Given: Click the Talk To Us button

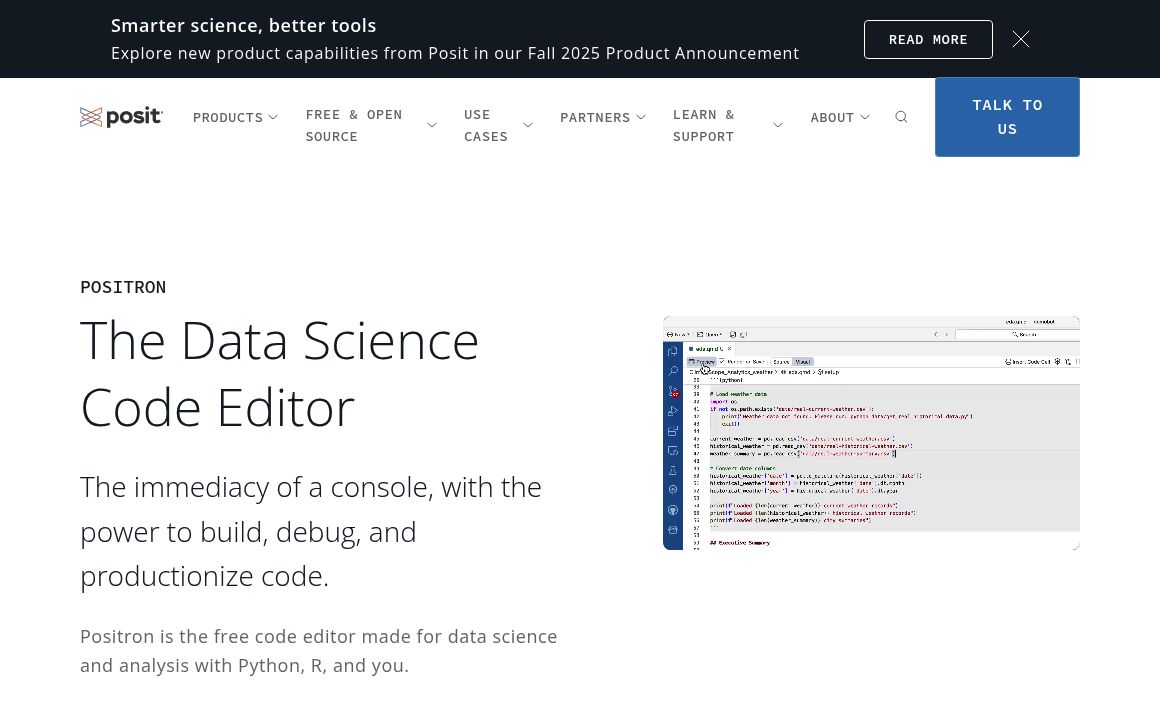Looking at the screenshot, I should click(x=1007, y=117).
